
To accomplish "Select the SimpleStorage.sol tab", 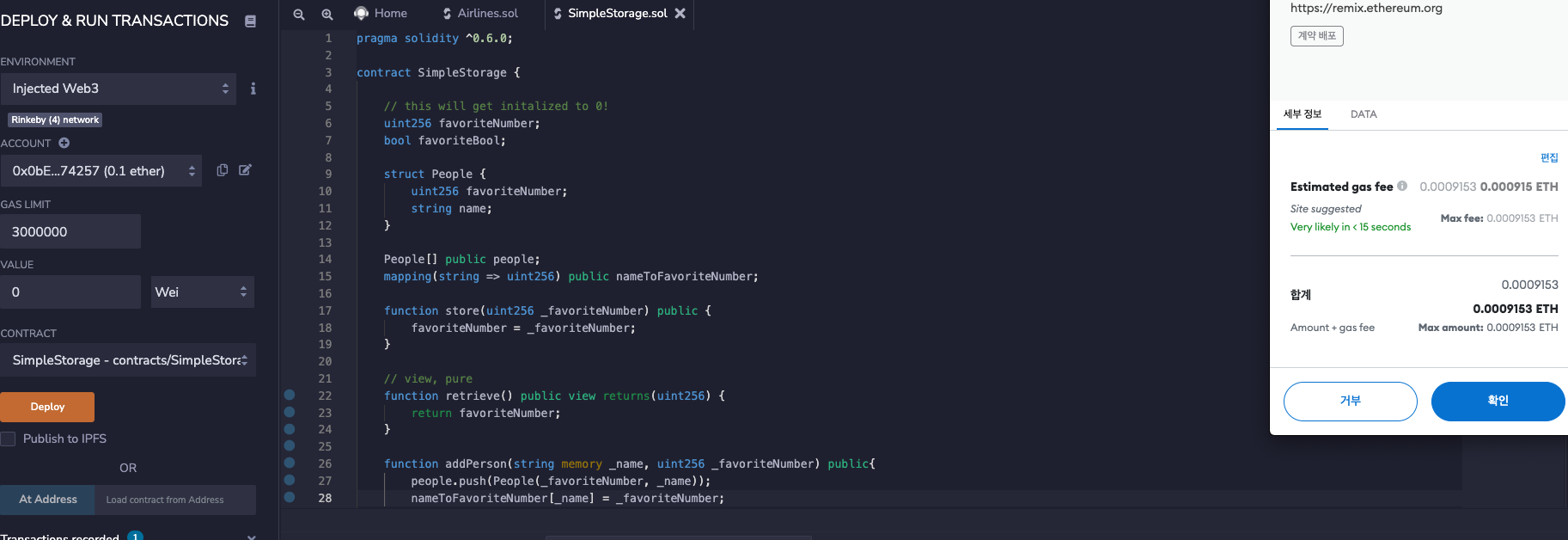I will pyautogui.click(x=609, y=13).
